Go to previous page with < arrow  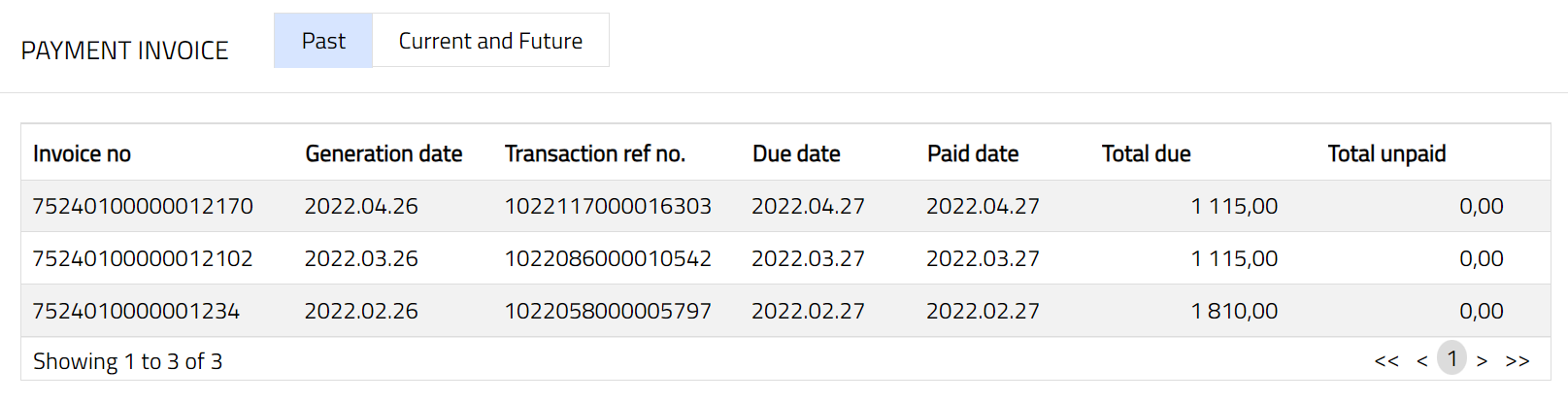click(1421, 361)
